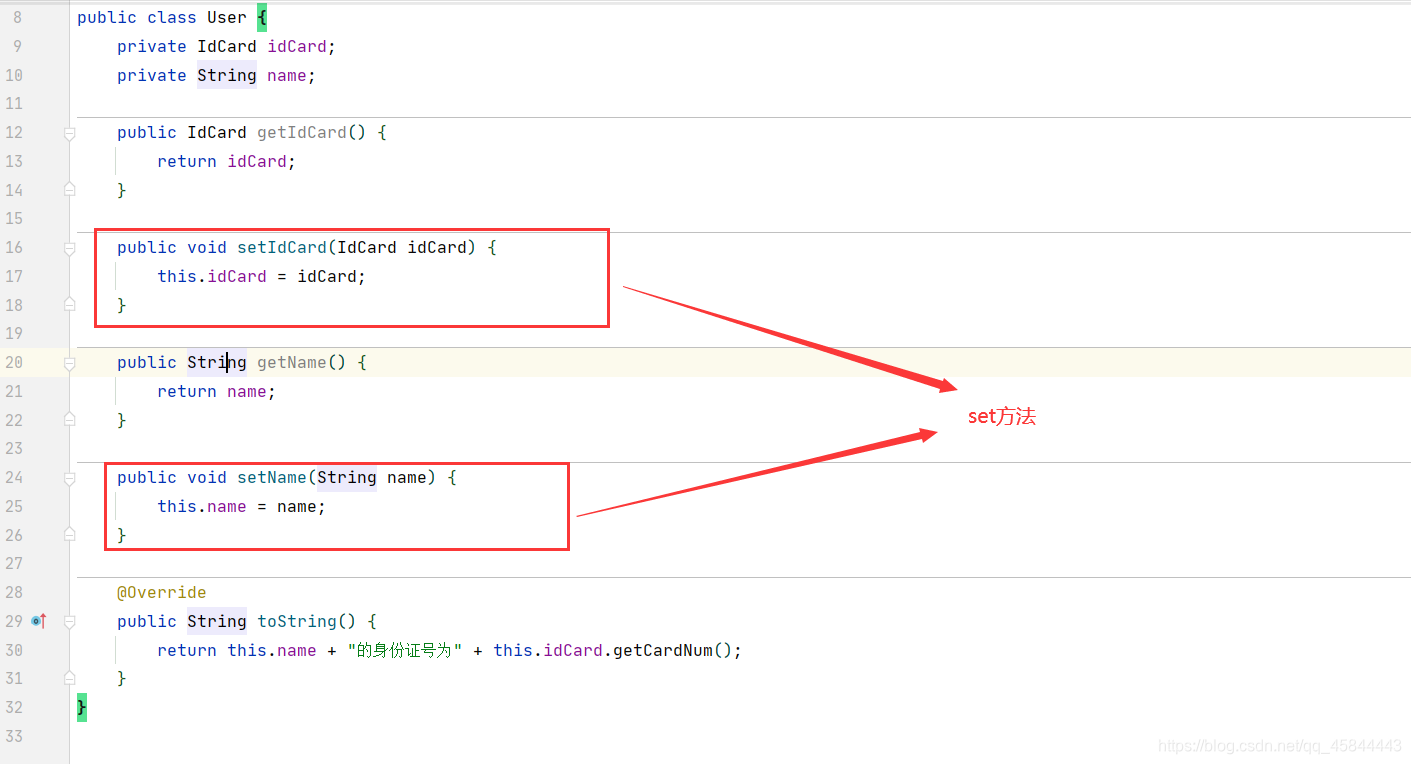Click the 'public void' keywords on line 16
This screenshot has width=1411, height=764.
coord(172,248)
